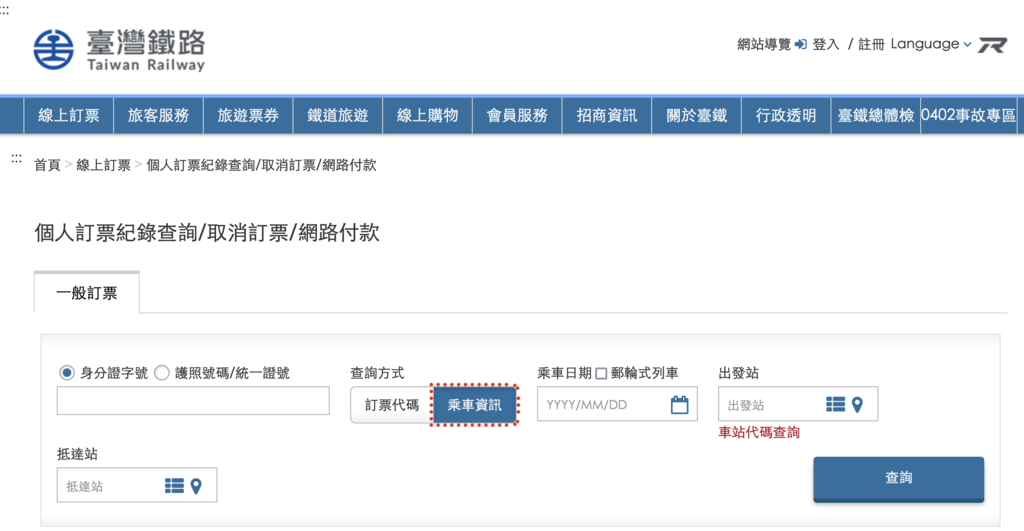Click the TR emblem icon at top right
The width and height of the screenshot is (1024, 531).
tap(992, 45)
